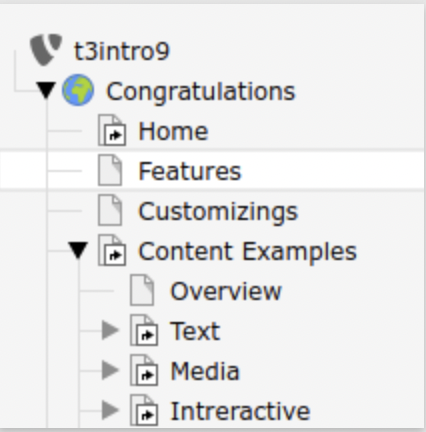Open the Features page in tree
Screen dimensions: 426x432
(190, 171)
